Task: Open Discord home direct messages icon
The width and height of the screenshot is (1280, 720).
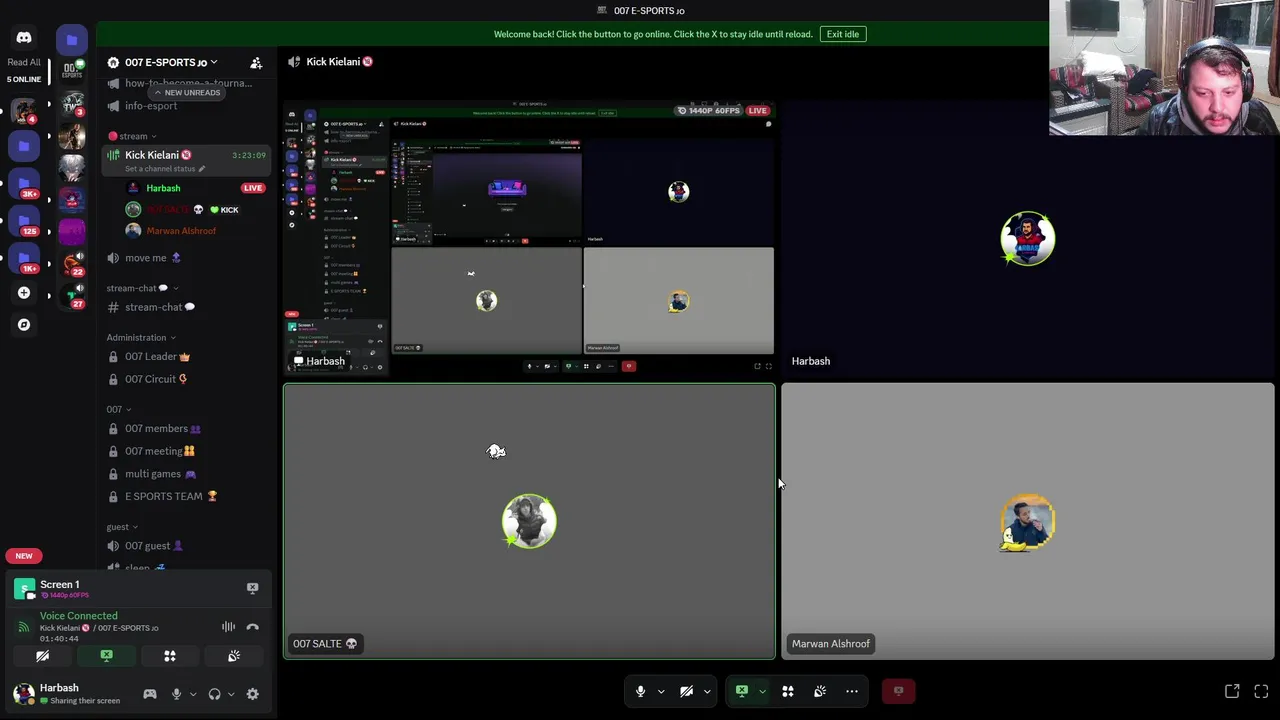Action: click(x=24, y=38)
